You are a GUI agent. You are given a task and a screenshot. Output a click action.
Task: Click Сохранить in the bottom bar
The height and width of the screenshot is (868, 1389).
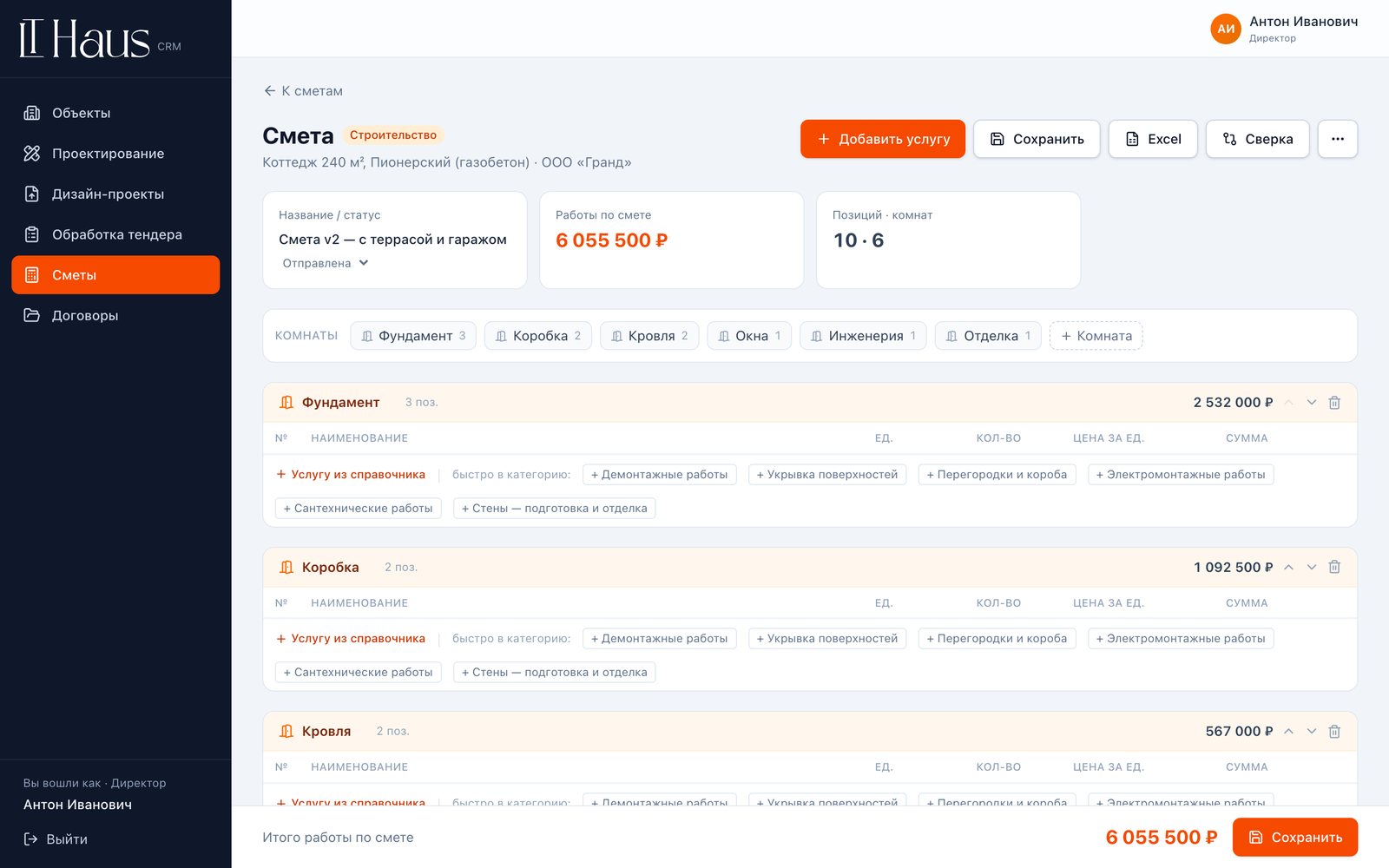click(1295, 838)
